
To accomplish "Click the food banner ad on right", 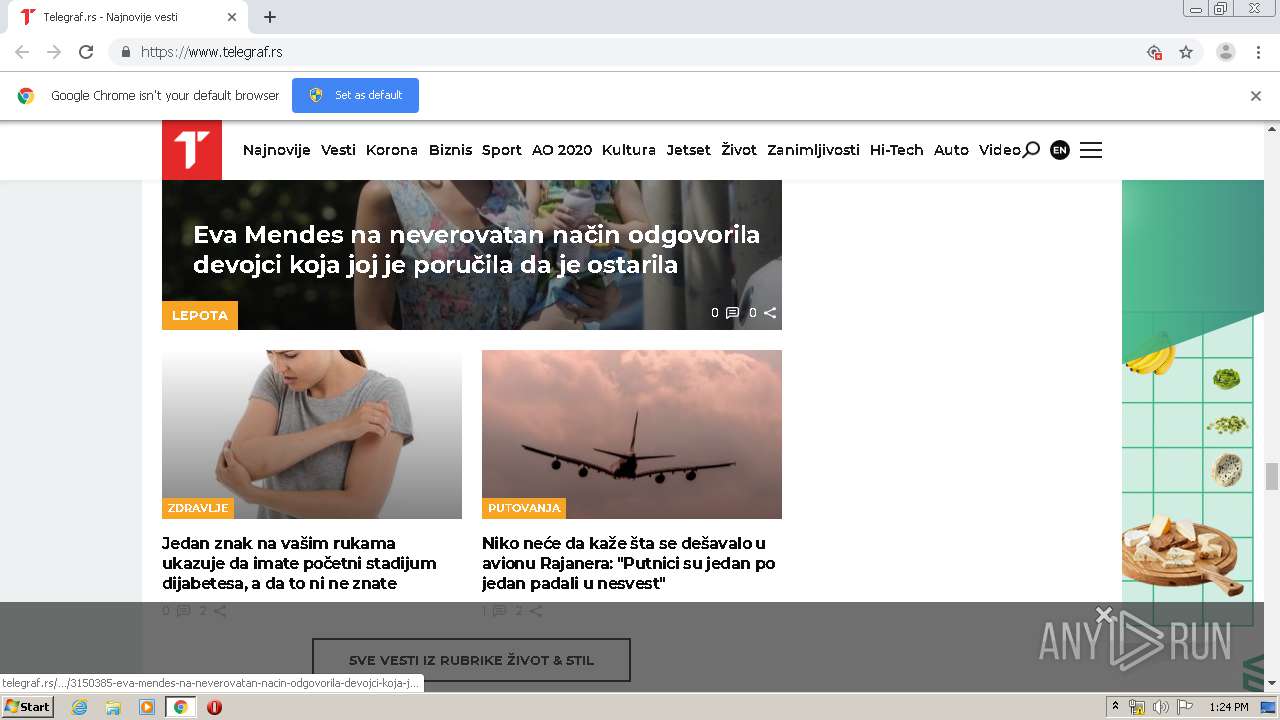I will point(1193,435).
